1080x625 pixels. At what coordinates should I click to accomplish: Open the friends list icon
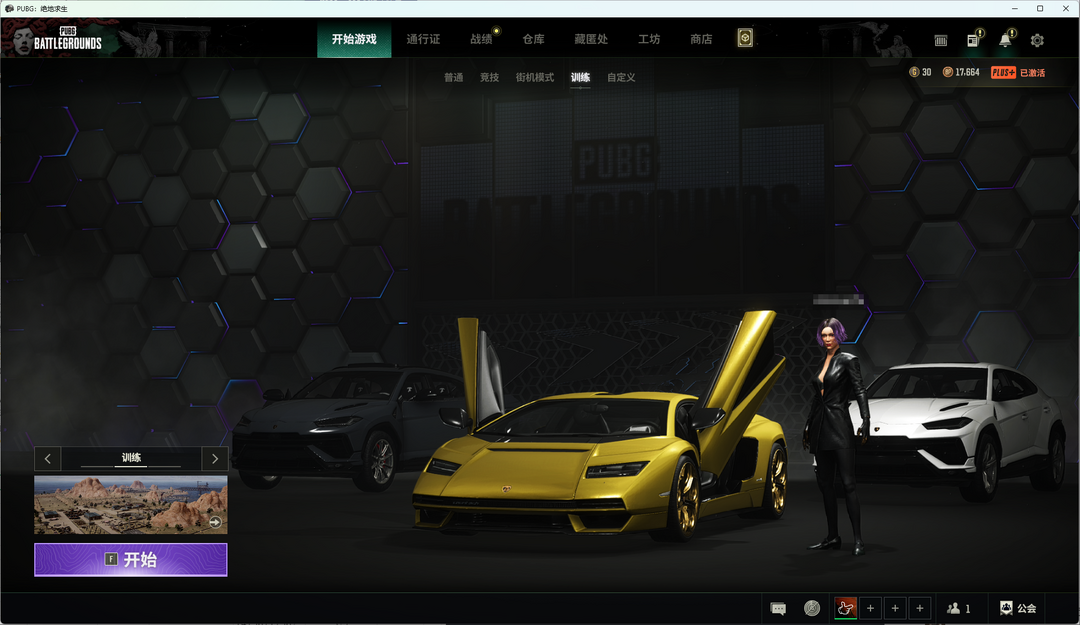pos(958,608)
